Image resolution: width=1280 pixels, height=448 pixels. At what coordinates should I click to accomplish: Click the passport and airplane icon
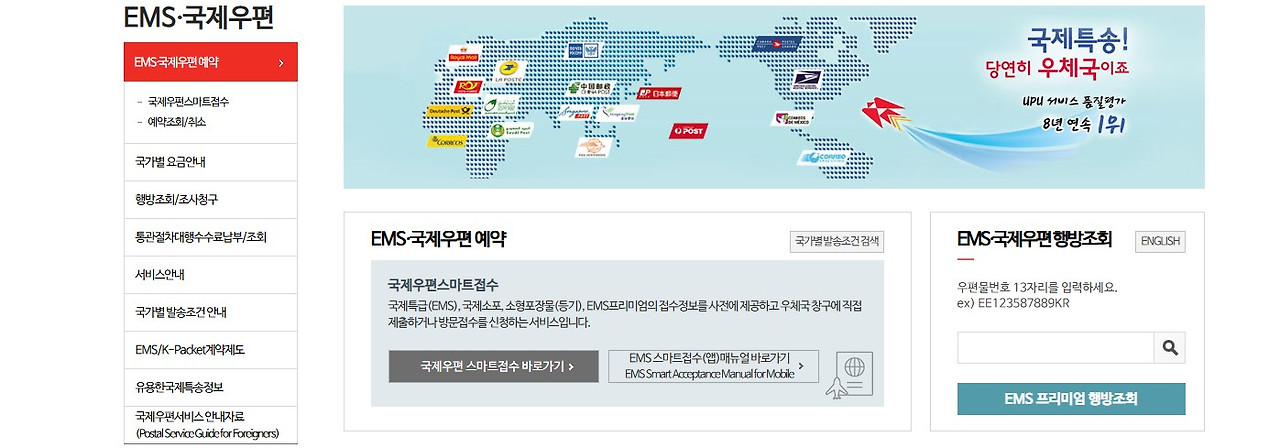click(x=850, y=375)
